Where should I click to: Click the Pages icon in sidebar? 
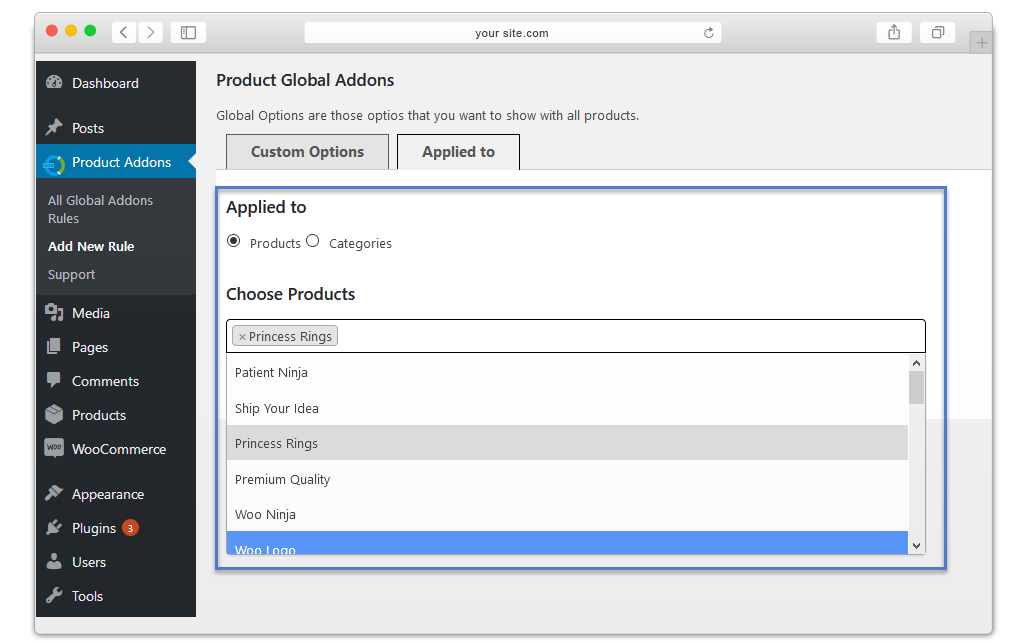54,347
